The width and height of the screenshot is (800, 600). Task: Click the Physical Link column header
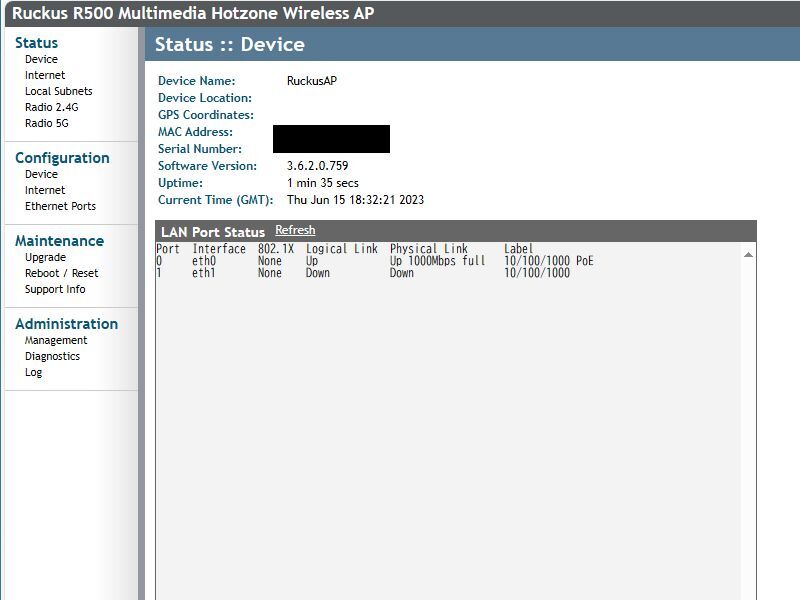click(429, 248)
